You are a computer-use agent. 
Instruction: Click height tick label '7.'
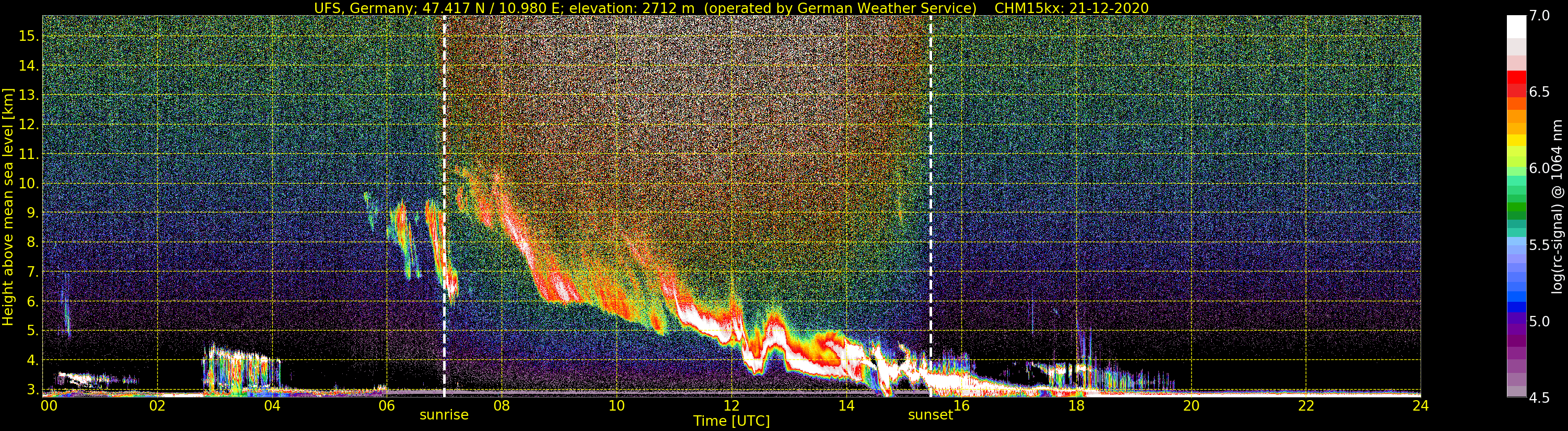(32, 272)
